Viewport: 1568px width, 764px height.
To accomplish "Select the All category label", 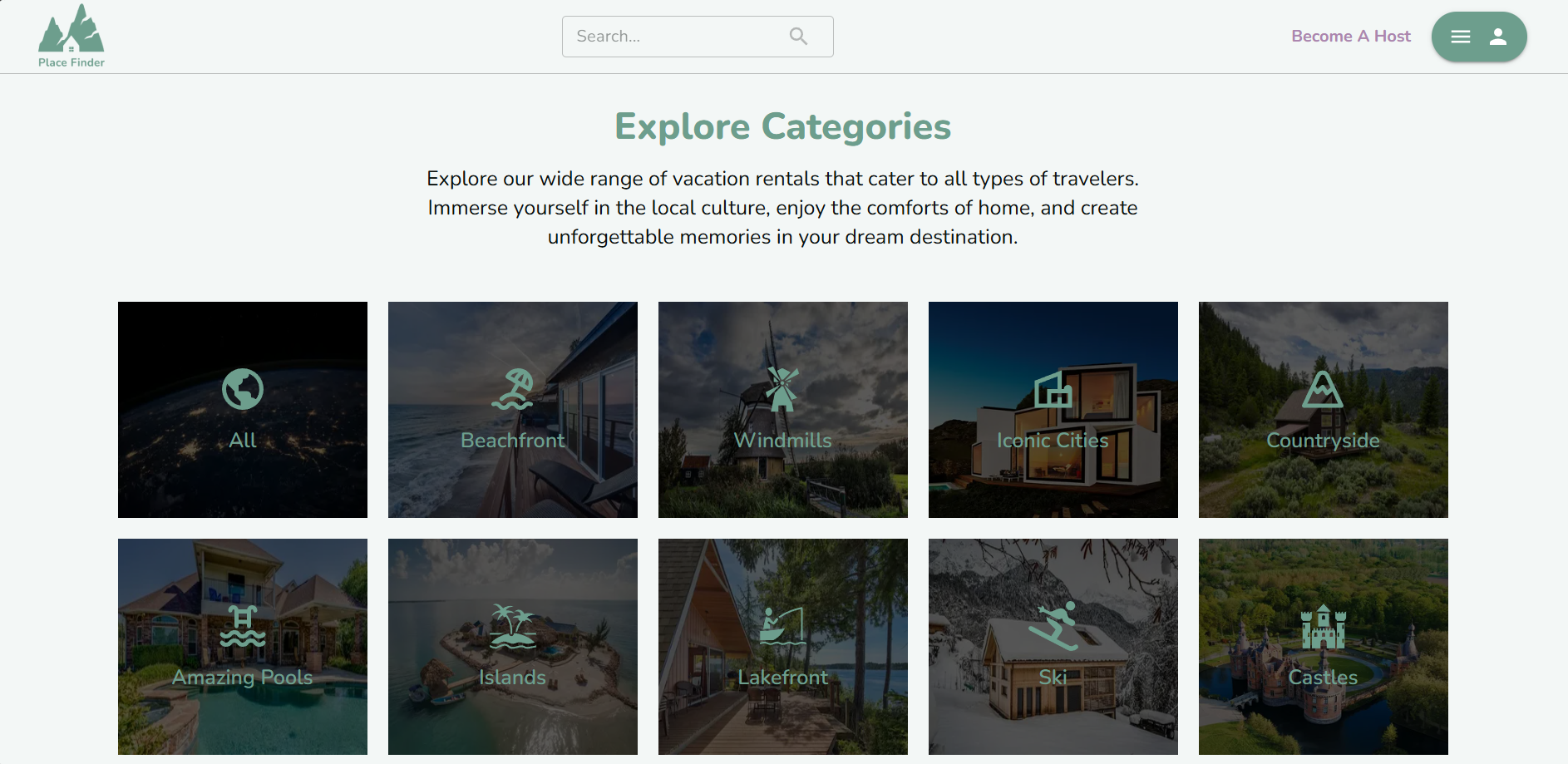I will [243, 441].
